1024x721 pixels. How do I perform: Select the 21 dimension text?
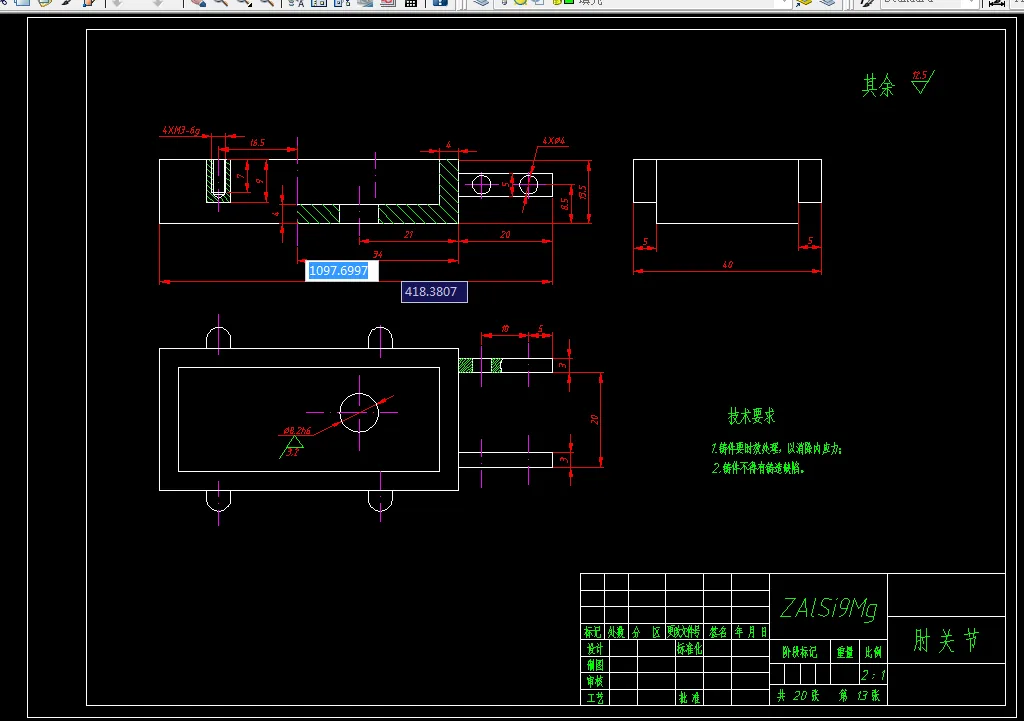[x=408, y=234]
